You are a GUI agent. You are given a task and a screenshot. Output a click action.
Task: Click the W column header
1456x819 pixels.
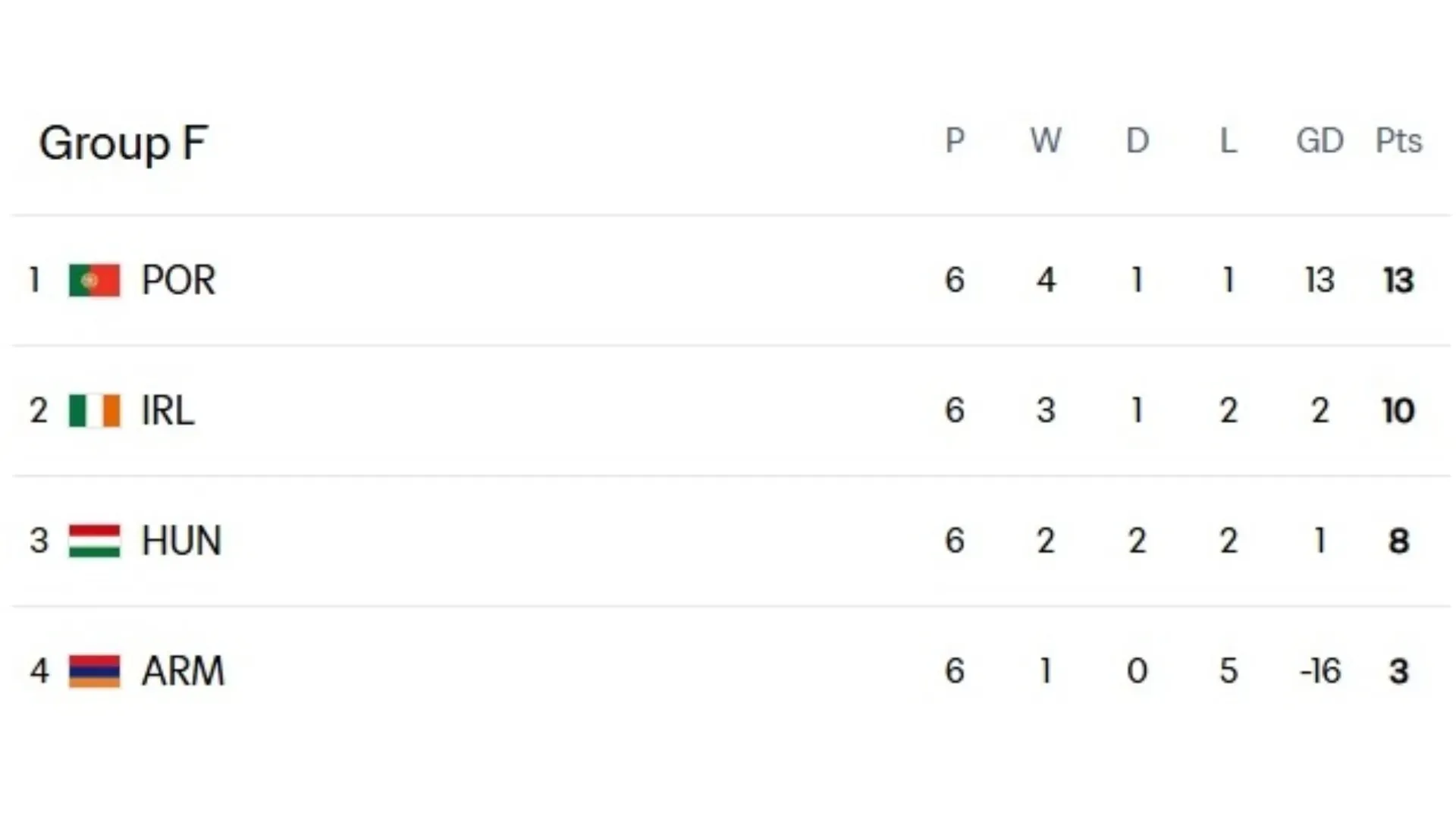click(x=1046, y=141)
